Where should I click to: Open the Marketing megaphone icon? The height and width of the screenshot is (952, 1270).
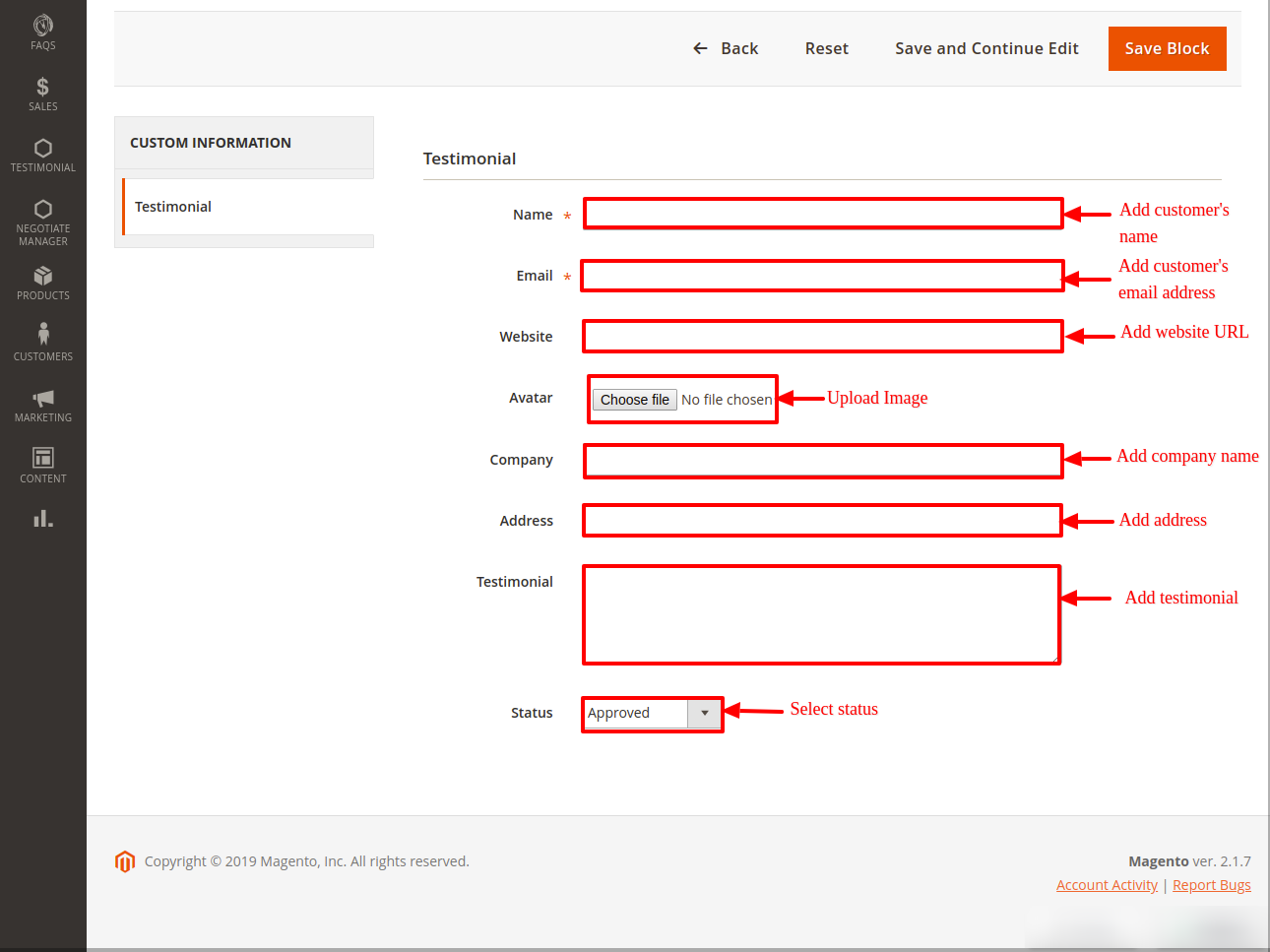[42, 404]
